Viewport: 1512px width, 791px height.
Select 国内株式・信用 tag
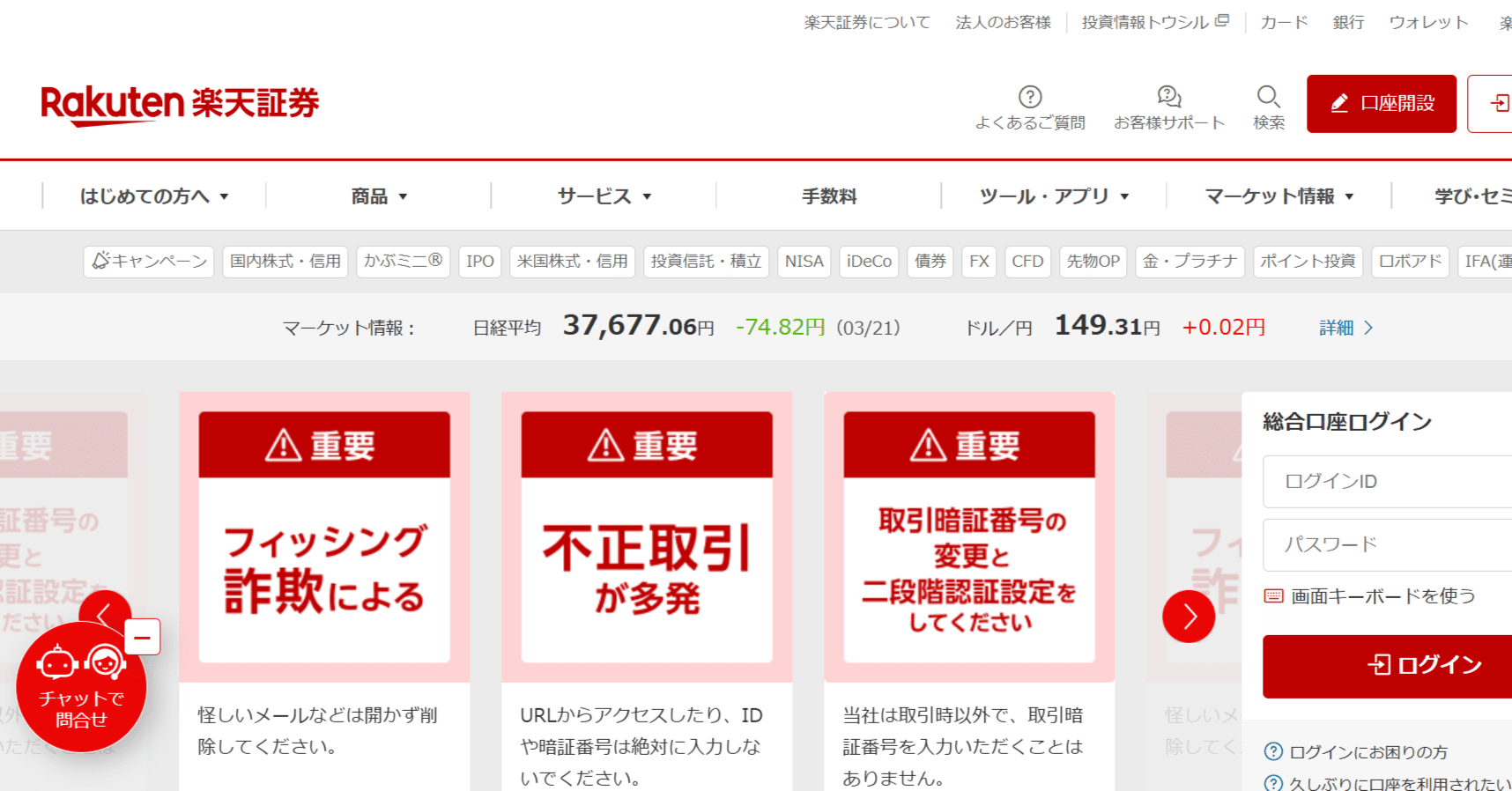285,262
